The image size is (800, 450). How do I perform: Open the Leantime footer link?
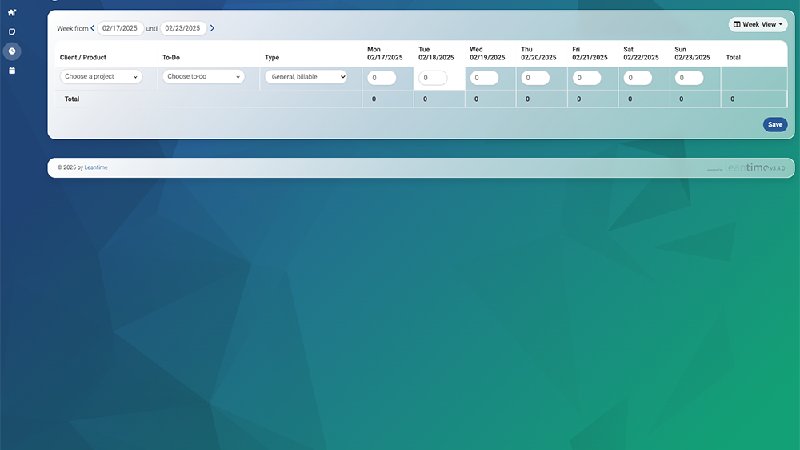(x=95, y=167)
